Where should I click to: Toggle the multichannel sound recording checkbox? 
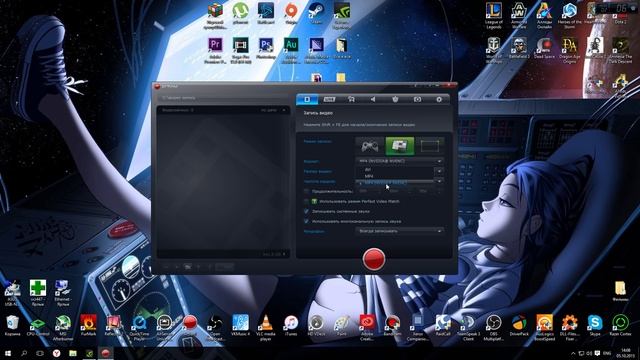tap(306, 221)
